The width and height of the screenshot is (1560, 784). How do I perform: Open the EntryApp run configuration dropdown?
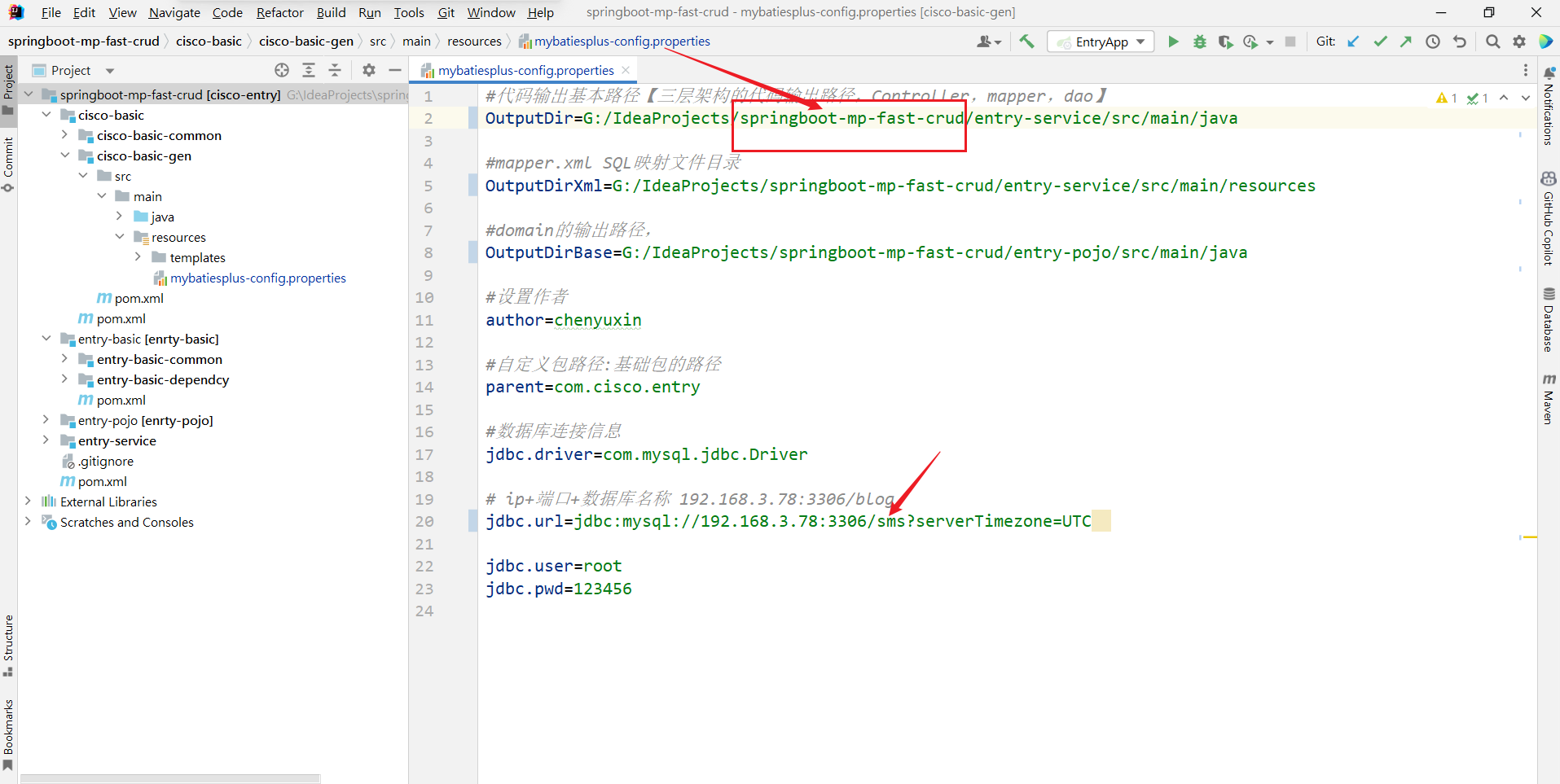tap(1140, 41)
